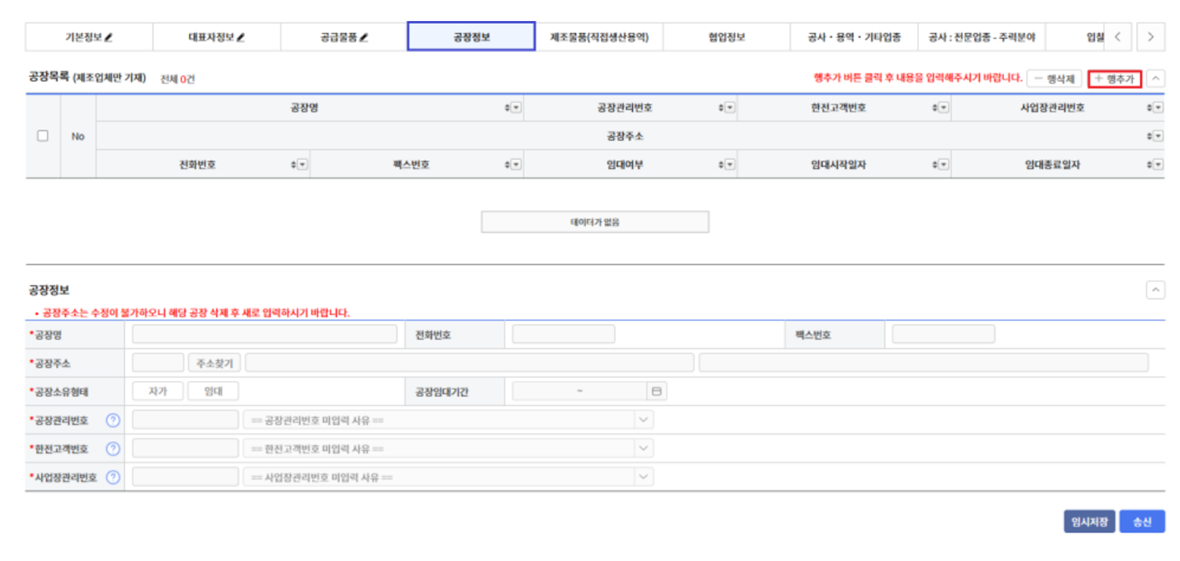Sort by the 공장주소 column sort icon
The height and width of the screenshot is (561, 1180).
click(x=1149, y=136)
